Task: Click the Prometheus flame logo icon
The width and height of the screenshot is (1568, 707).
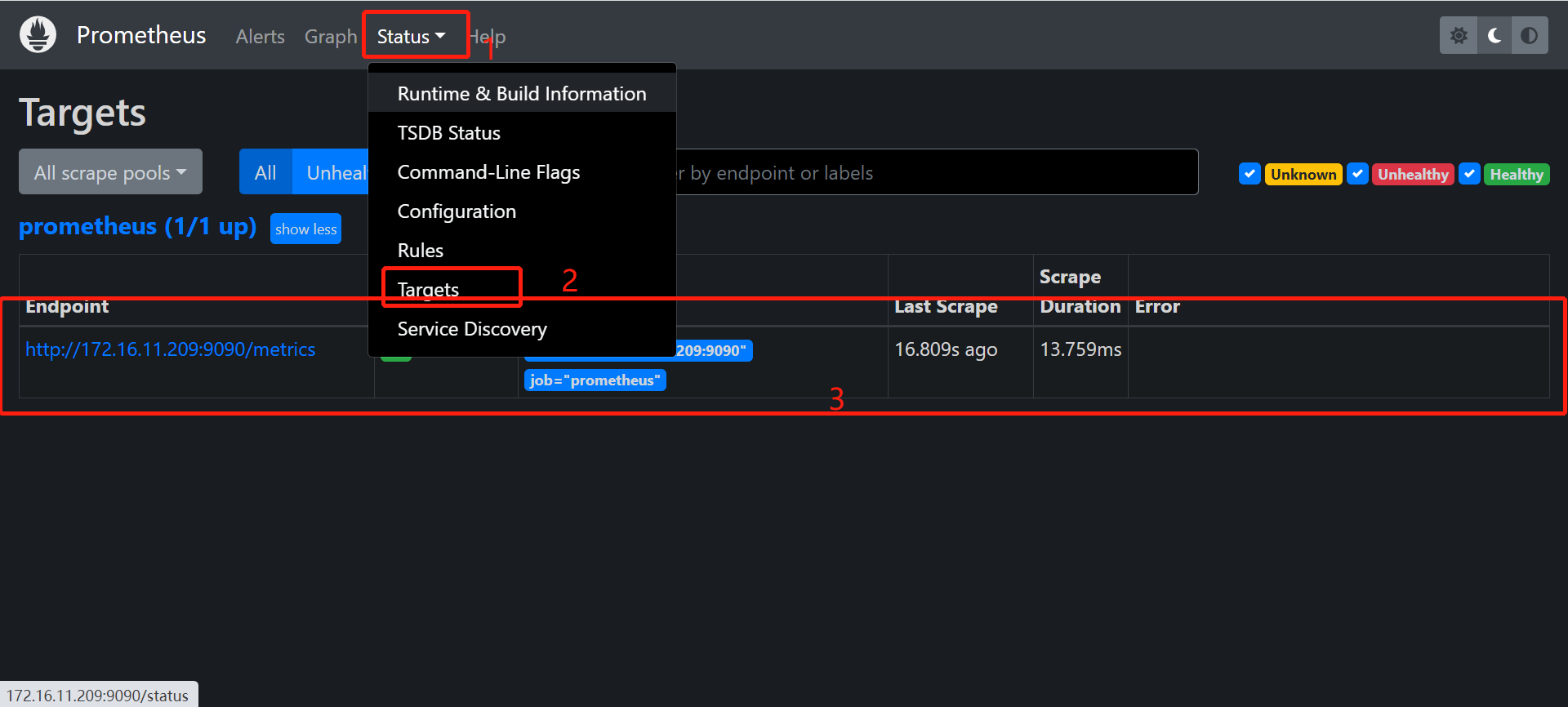Action: point(38,35)
